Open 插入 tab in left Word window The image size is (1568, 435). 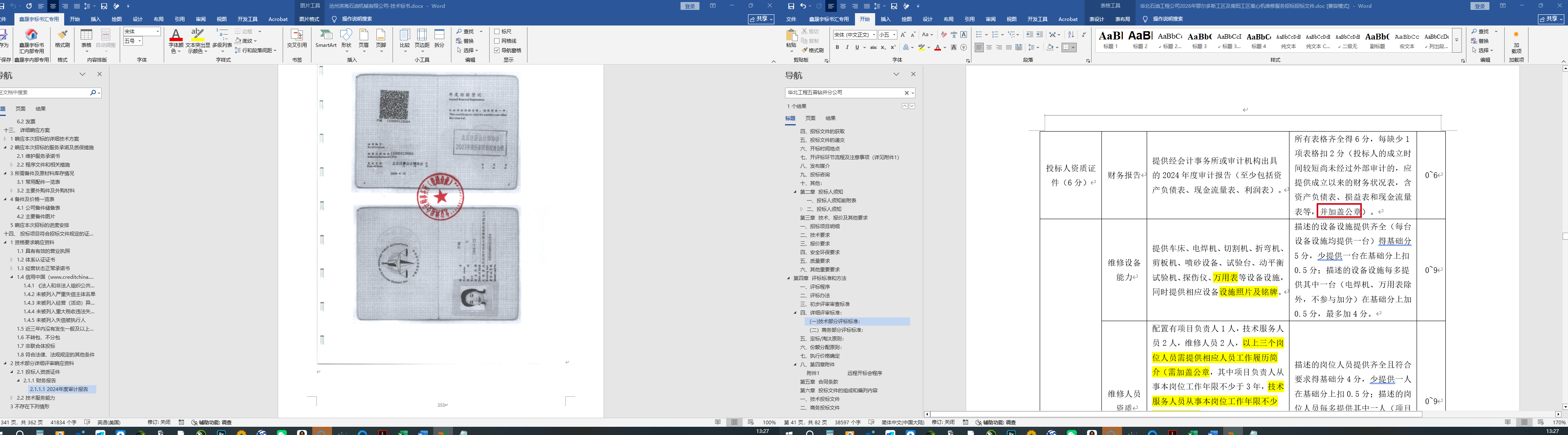95,19
